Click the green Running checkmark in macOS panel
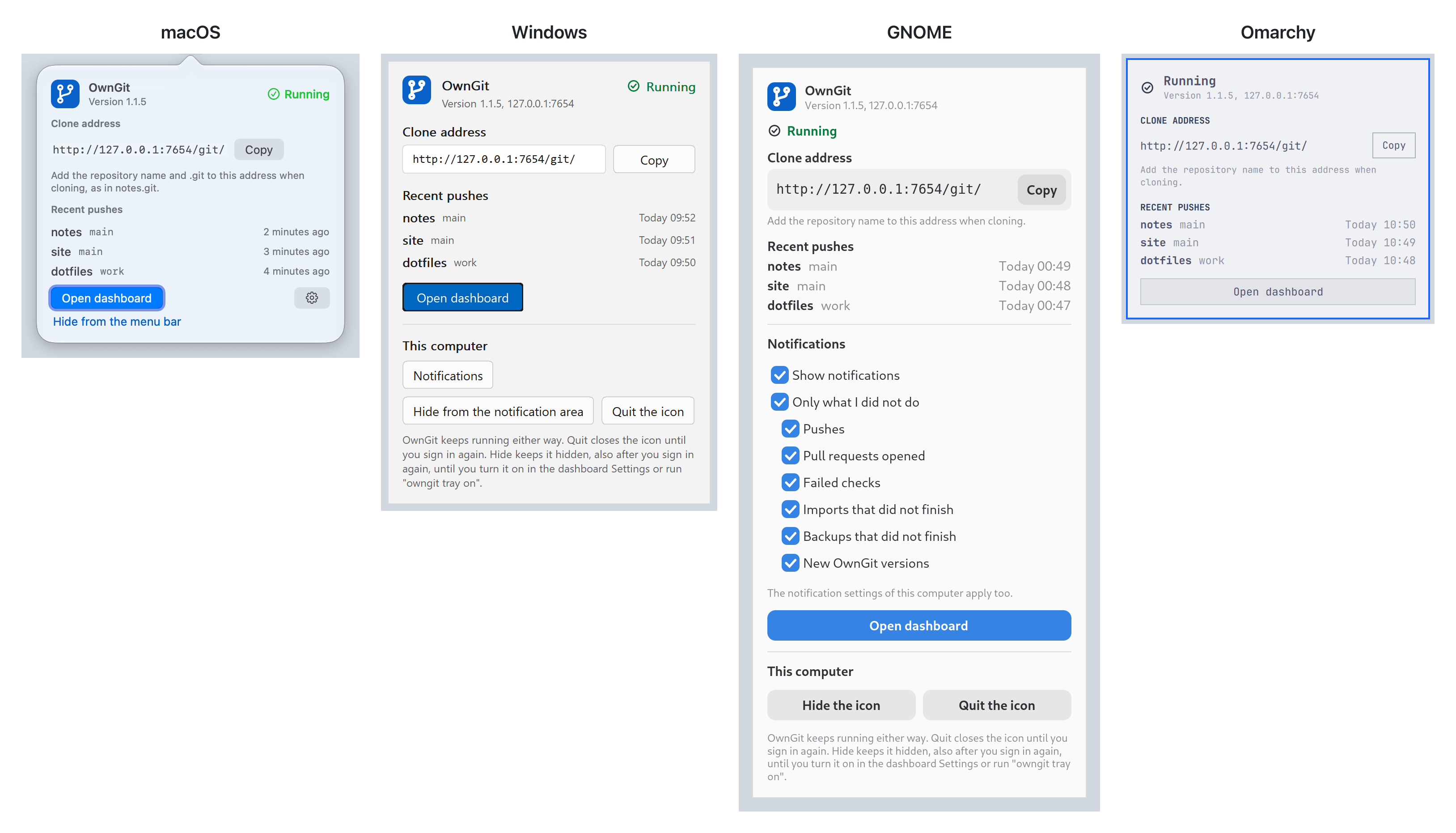The height and width of the screenshot is (833, 1456). tap(273, 94)
